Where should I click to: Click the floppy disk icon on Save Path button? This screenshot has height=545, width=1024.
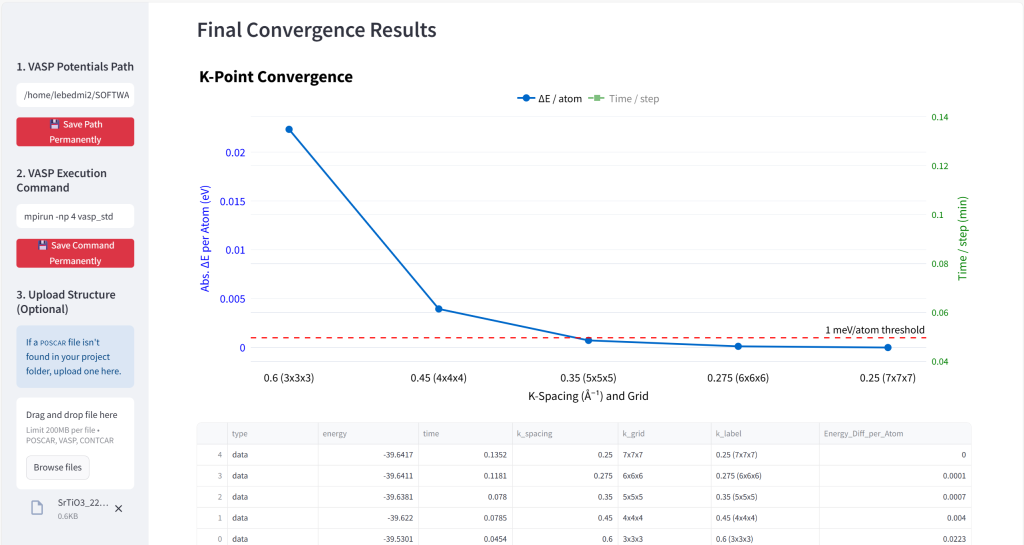[x=54, y=124]
